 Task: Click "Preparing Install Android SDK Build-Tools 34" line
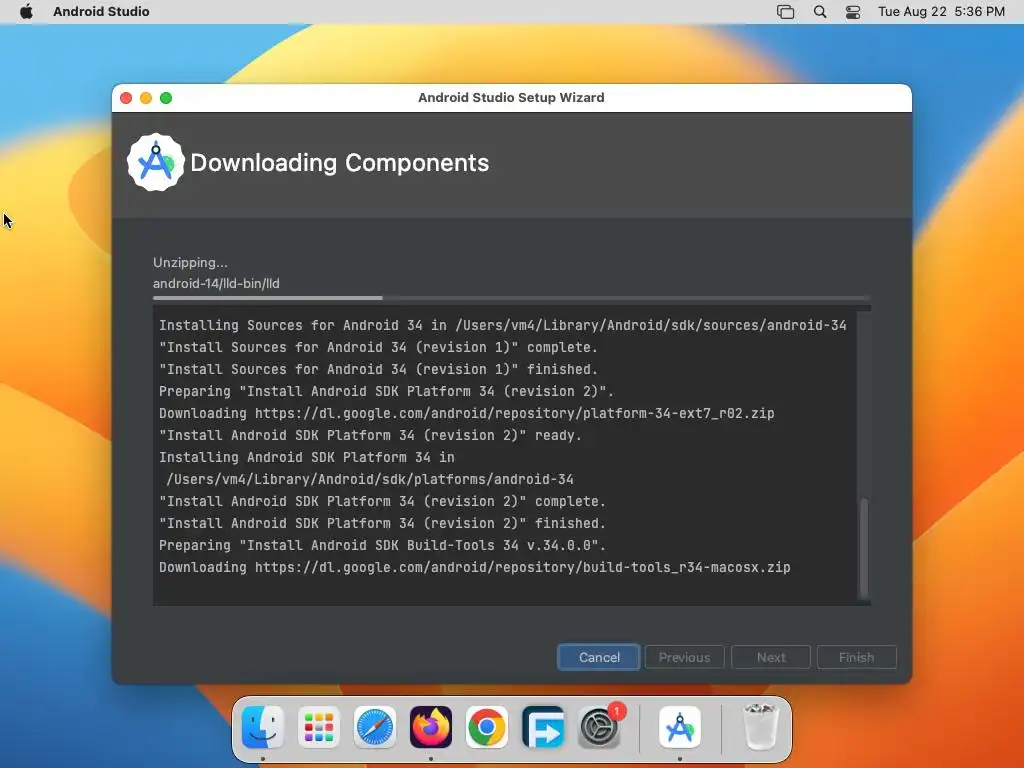(x=383, y=545)
